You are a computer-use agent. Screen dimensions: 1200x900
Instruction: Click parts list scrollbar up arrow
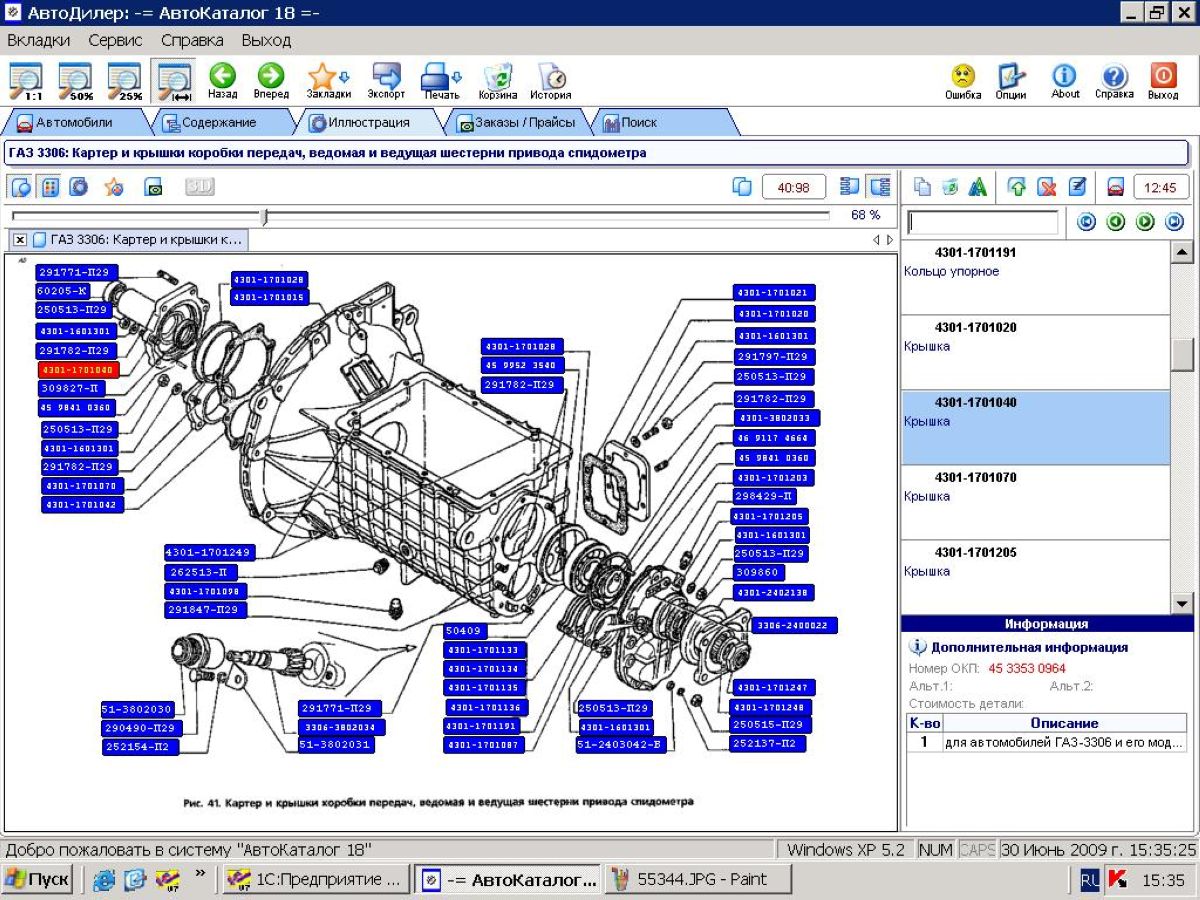point(1182,252)
